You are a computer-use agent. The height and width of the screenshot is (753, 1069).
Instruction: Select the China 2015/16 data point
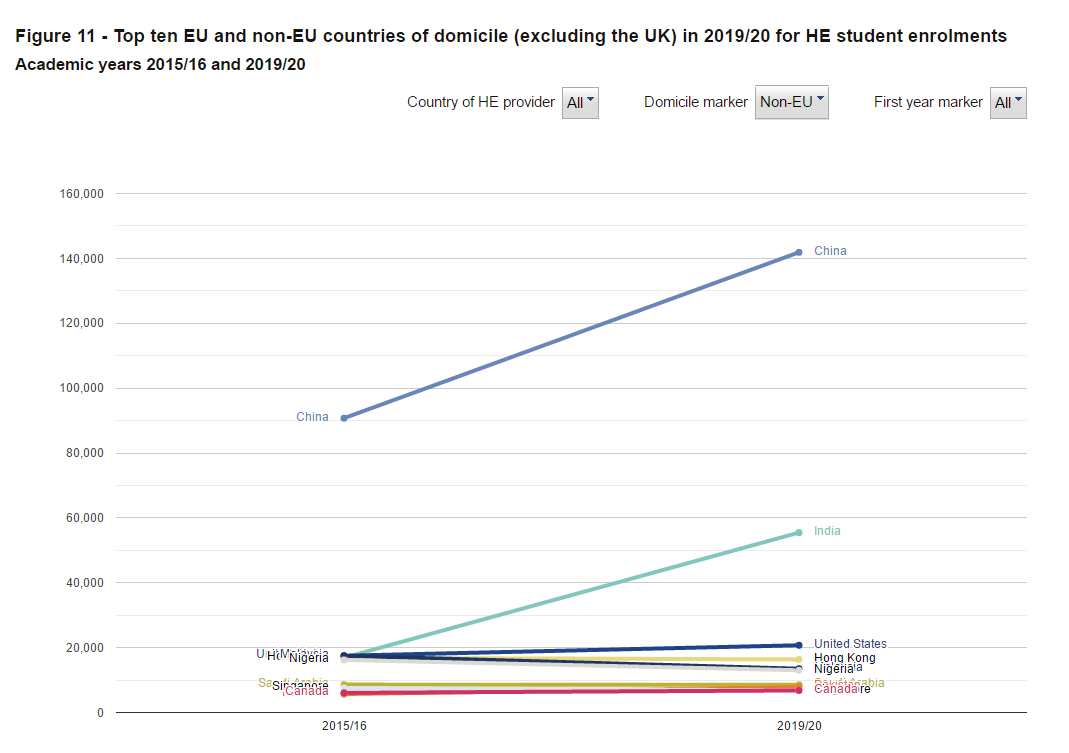344,417
